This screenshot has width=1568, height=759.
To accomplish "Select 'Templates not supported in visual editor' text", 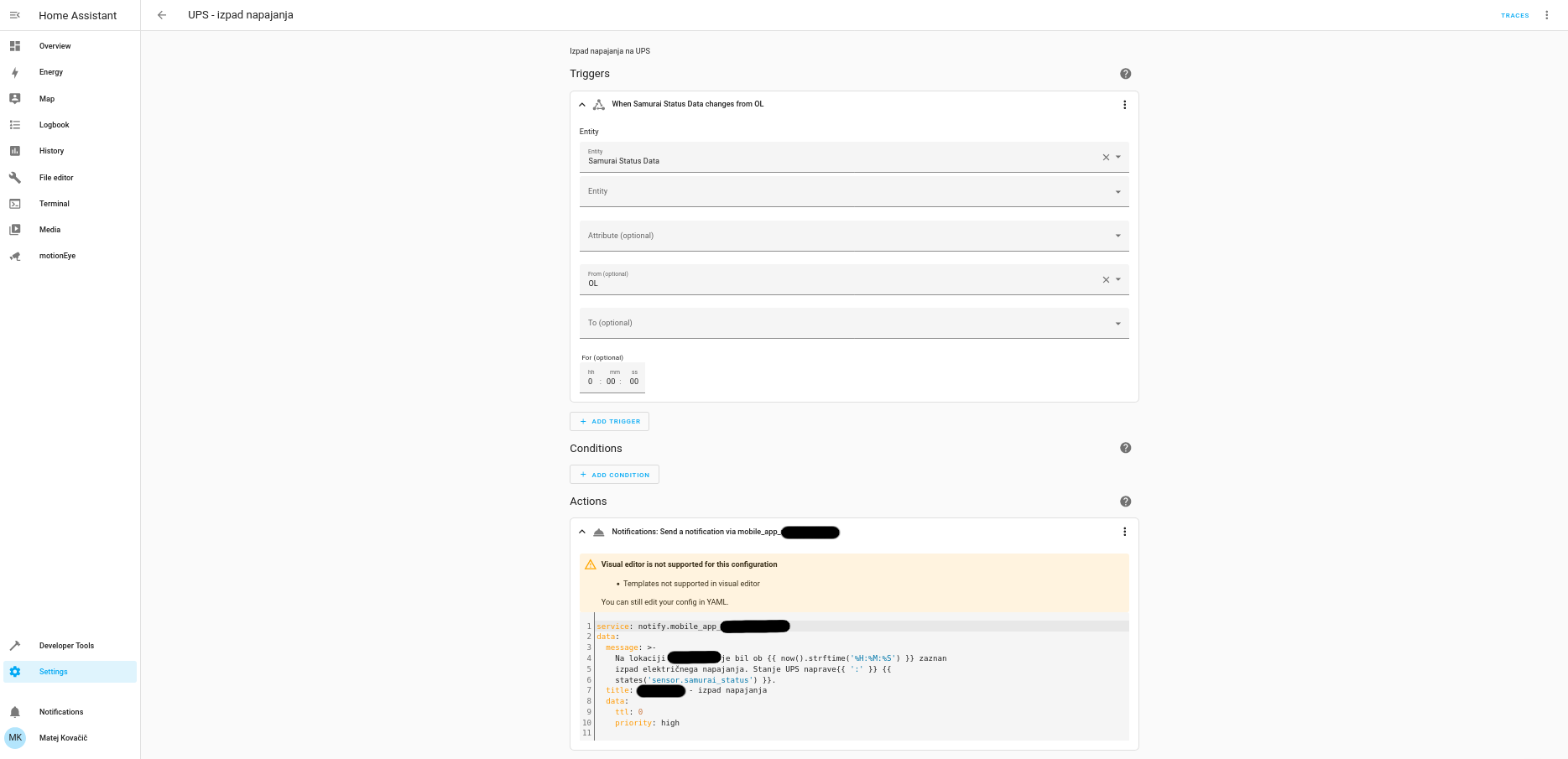I will click(691, 584).
